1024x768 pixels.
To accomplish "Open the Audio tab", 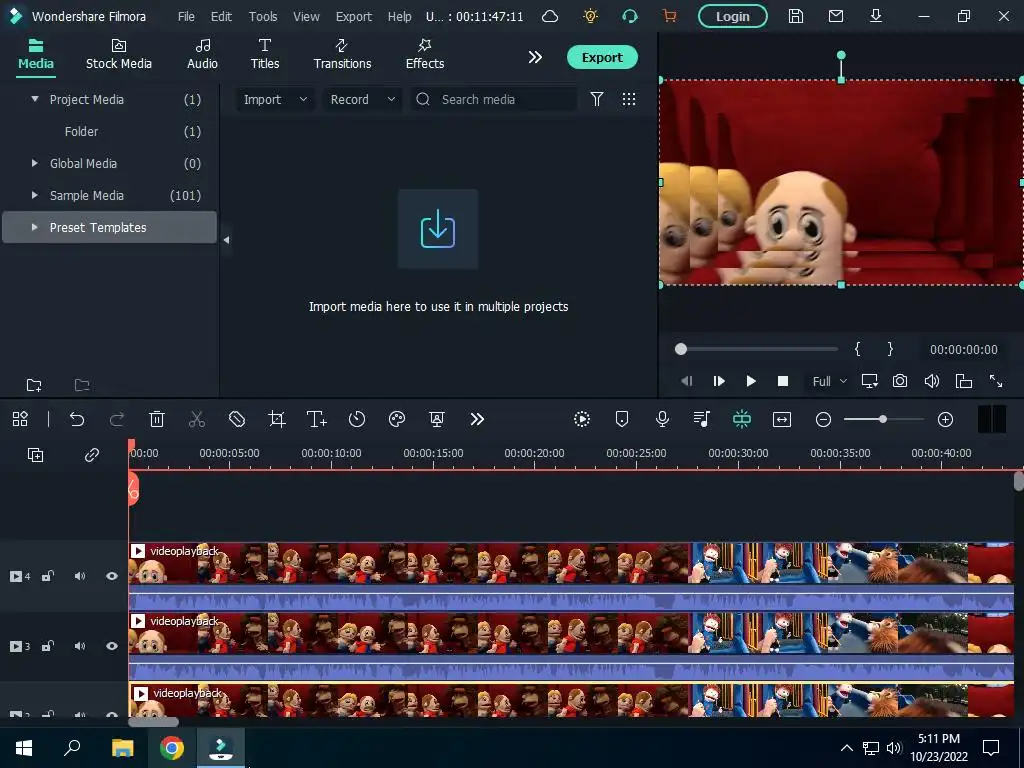I will pyautogui.click(x=202, y=54).
